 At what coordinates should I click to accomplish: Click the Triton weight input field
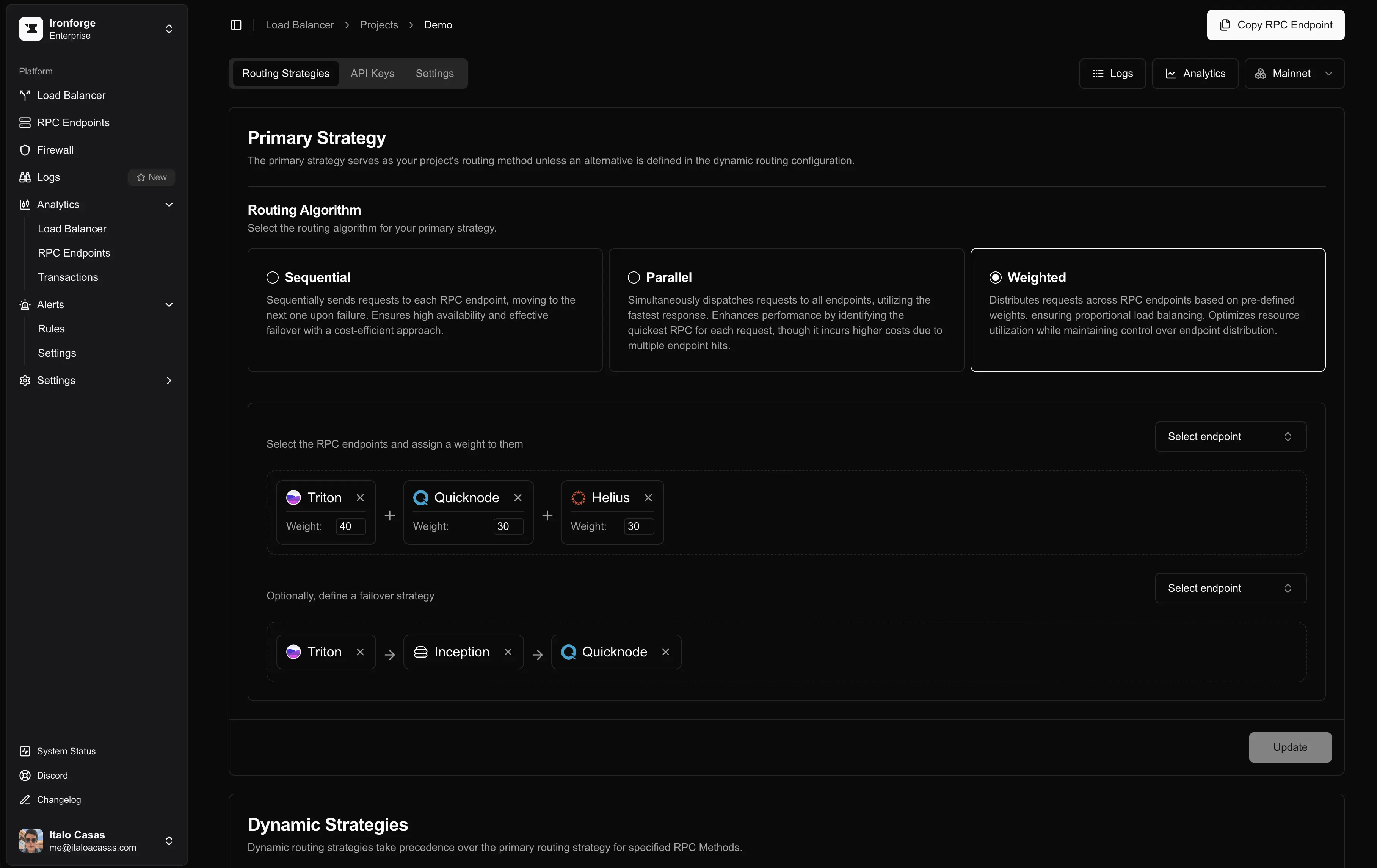(350, 526)
